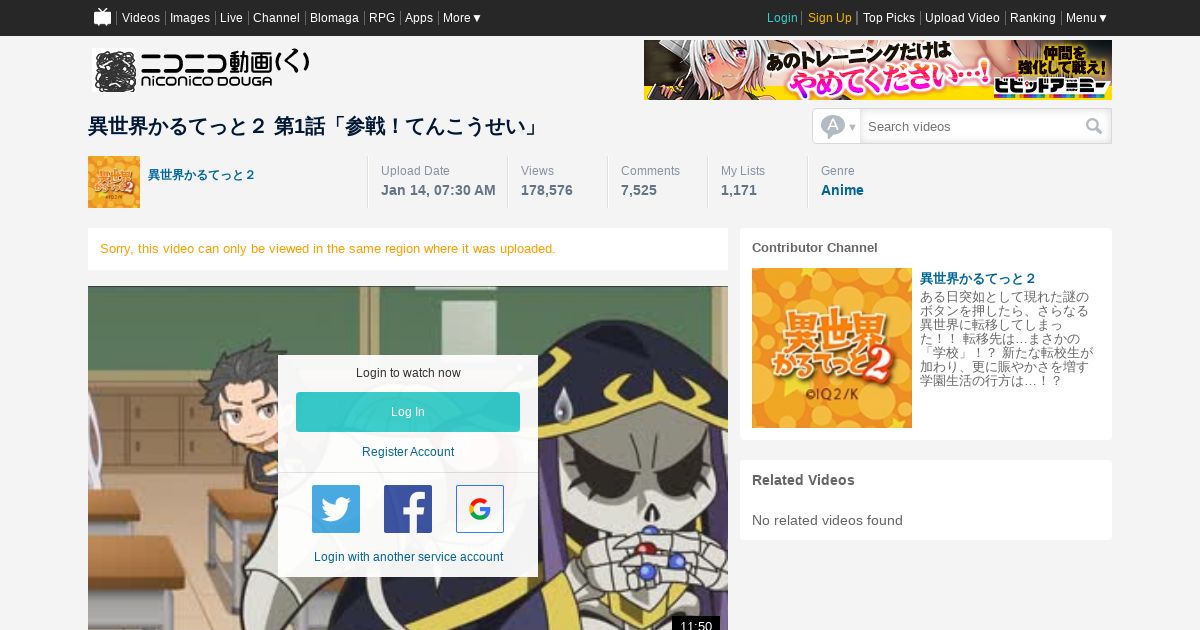Open the Niconico Douga logo homepage
Image resolution: width=1200 pixels, height=630 pixels.
(x=201, y=70)
